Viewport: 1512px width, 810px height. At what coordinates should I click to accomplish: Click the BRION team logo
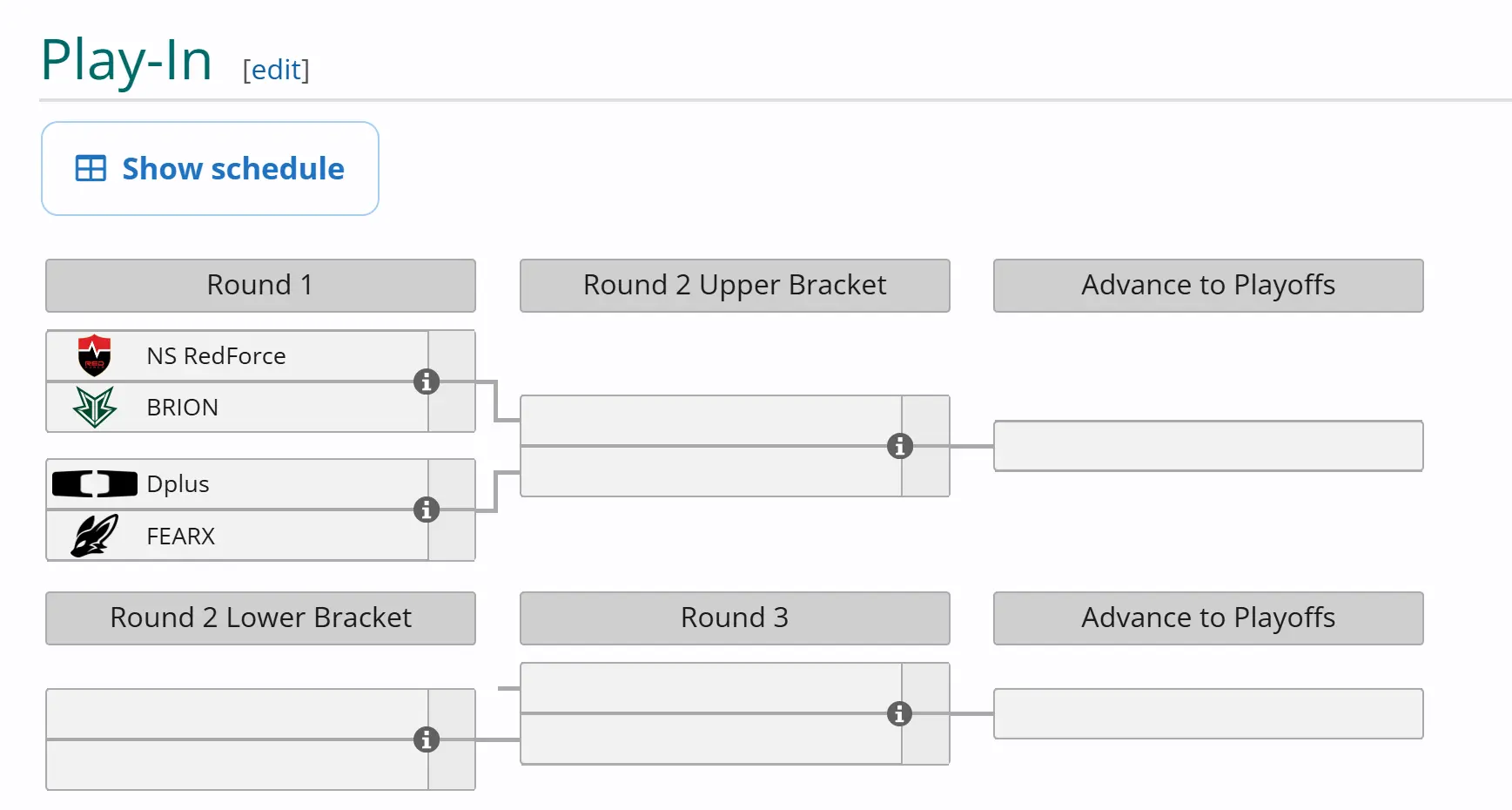click(x=94, y=407)
